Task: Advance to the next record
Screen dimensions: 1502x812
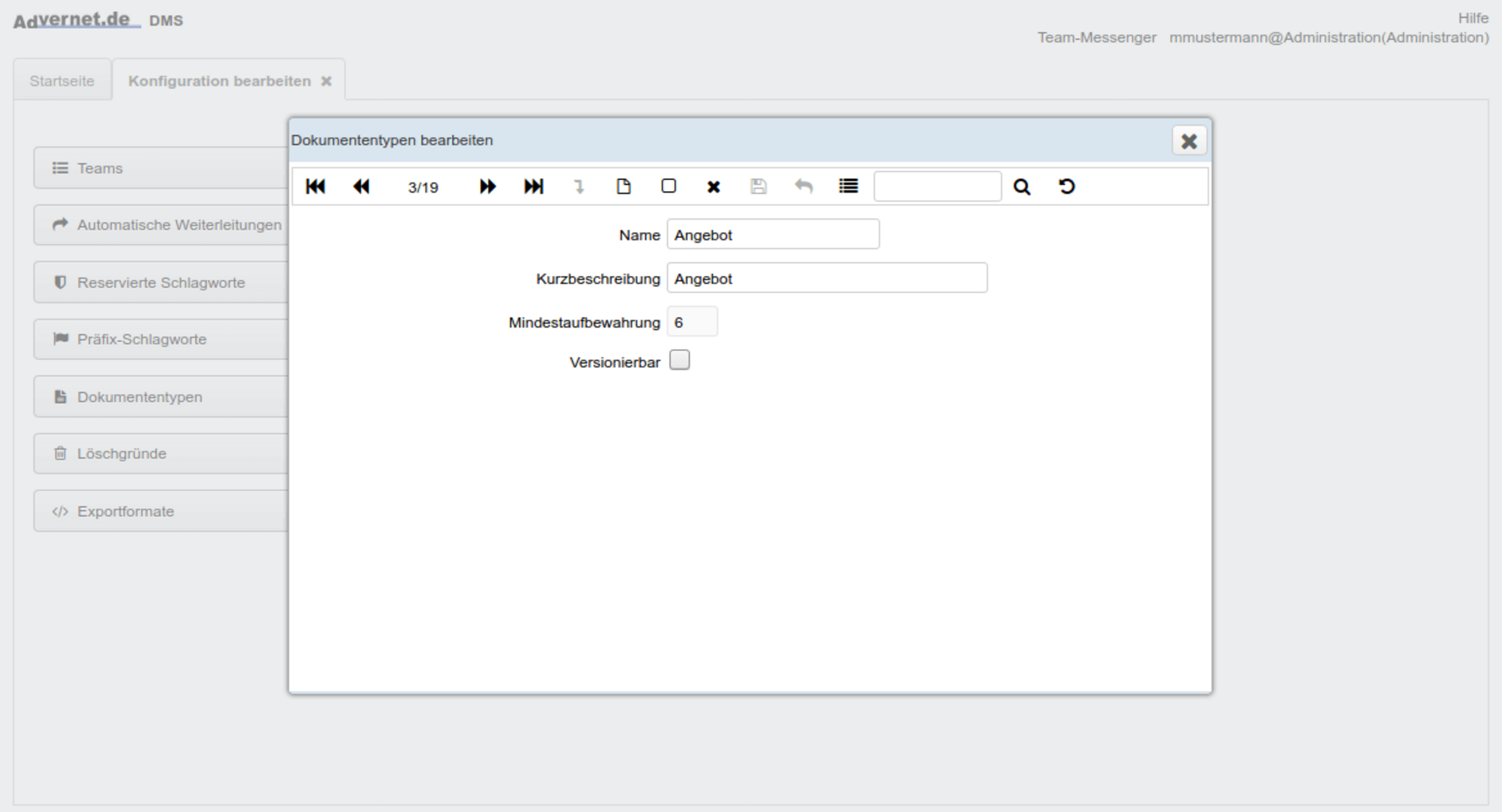Action: (x=487, y=186)
